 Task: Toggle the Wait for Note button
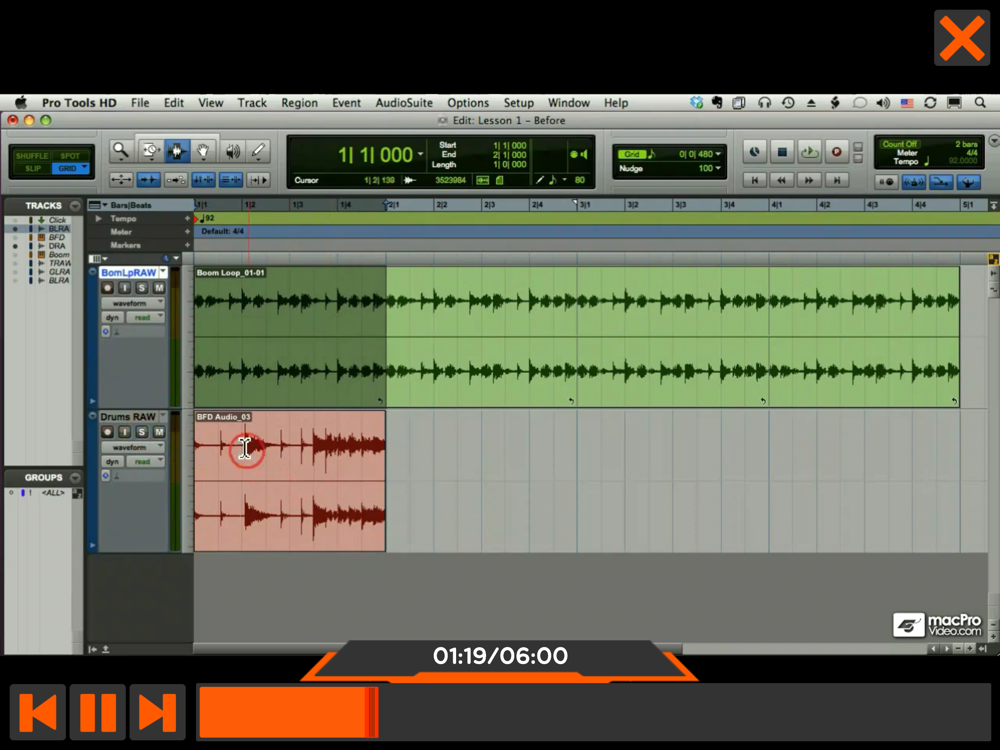click(886, 182)
